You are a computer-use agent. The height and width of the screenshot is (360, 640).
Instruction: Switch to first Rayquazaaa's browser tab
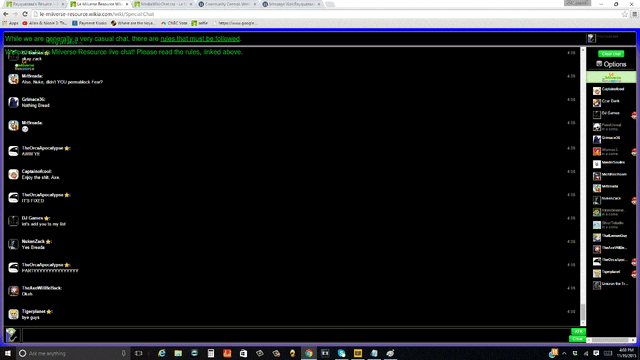pos(35,4)
